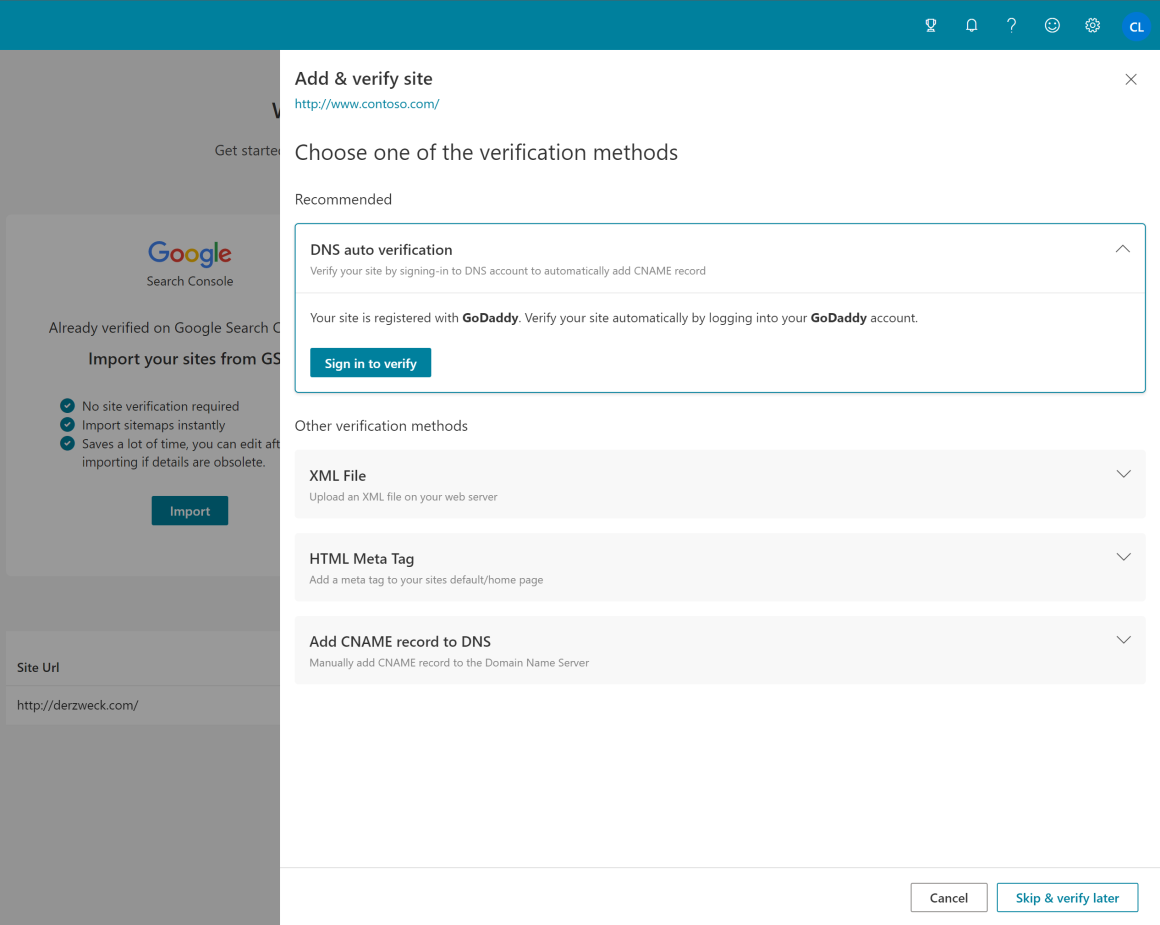Click the Sign in to verify button
This screenshot has width=1160, height=925.
[370, 362]
